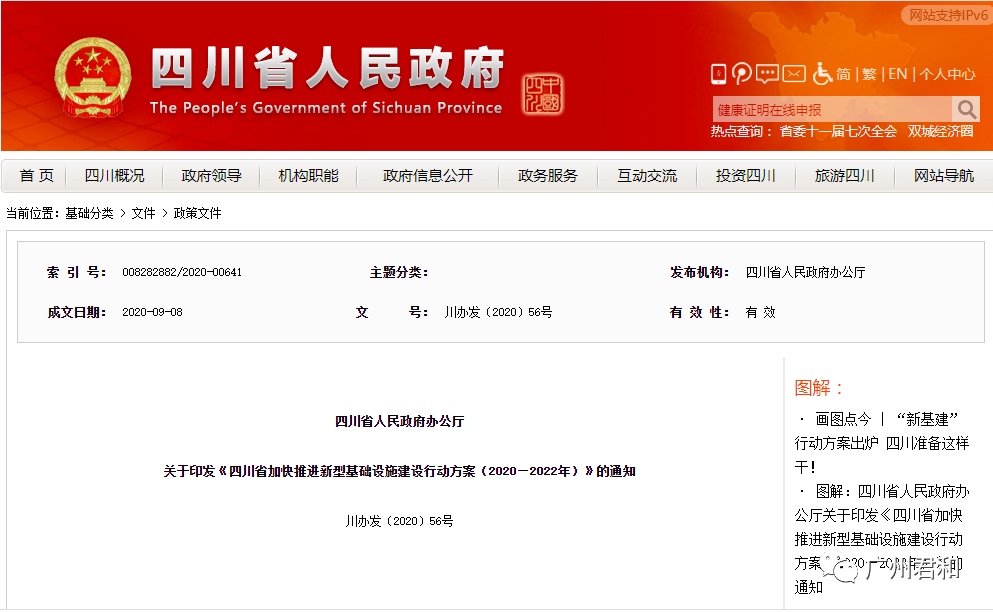Image resolution: width=993 pixels, height=612 pixels.
Task: Open 政府信息公开 navigation item
Action: point(428,175)
